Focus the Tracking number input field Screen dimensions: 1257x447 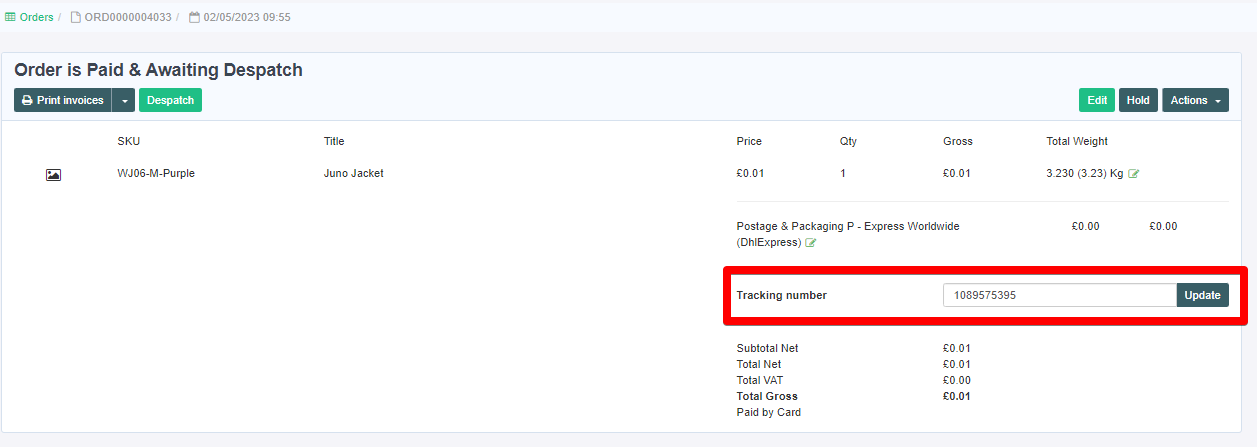coord(1060,295)
